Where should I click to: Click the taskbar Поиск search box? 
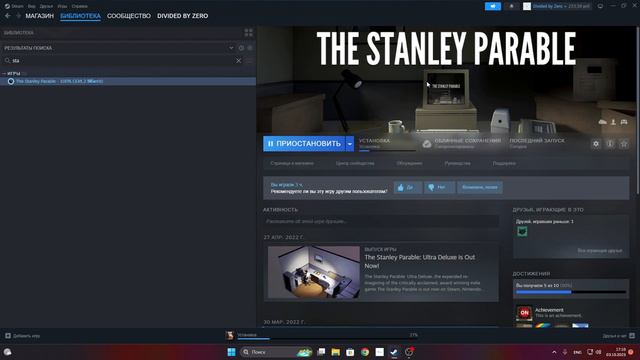click(276, 352)
